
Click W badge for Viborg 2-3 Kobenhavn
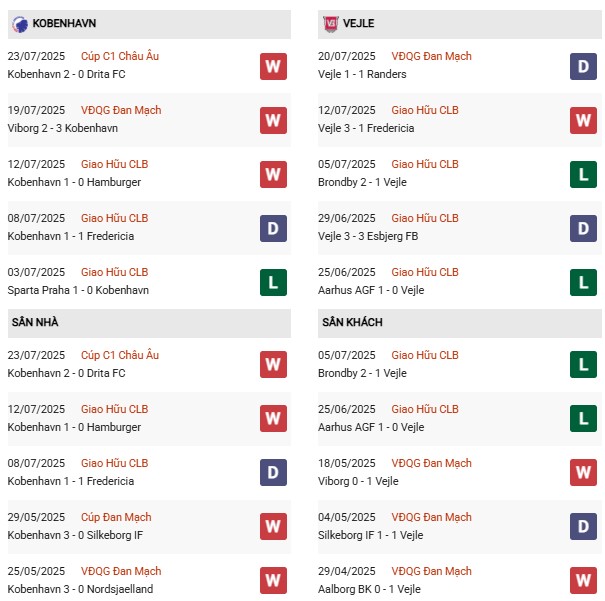tap(273, 120)
